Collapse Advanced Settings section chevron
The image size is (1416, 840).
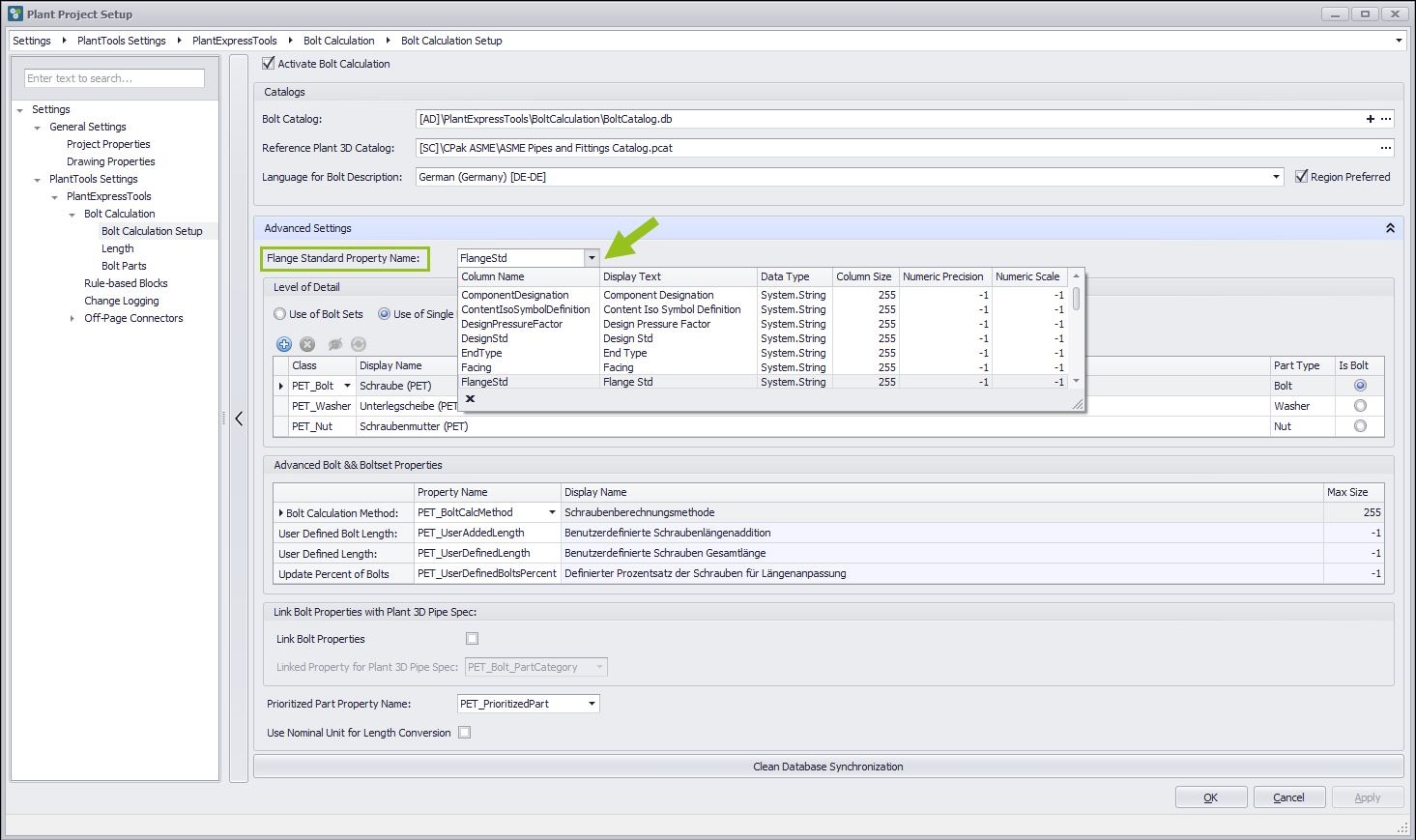(x=1390, y=228)
